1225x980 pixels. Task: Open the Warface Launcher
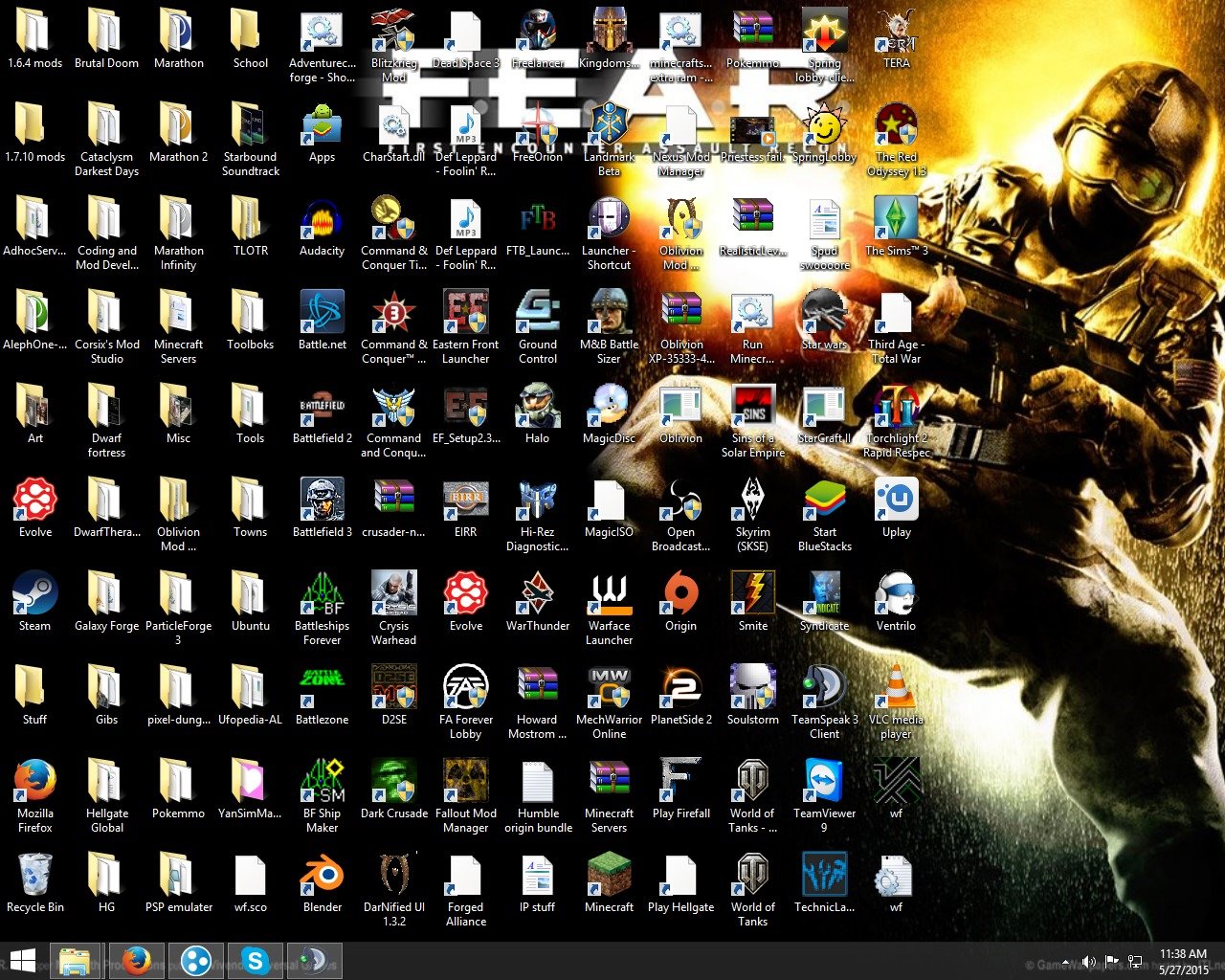609,593
